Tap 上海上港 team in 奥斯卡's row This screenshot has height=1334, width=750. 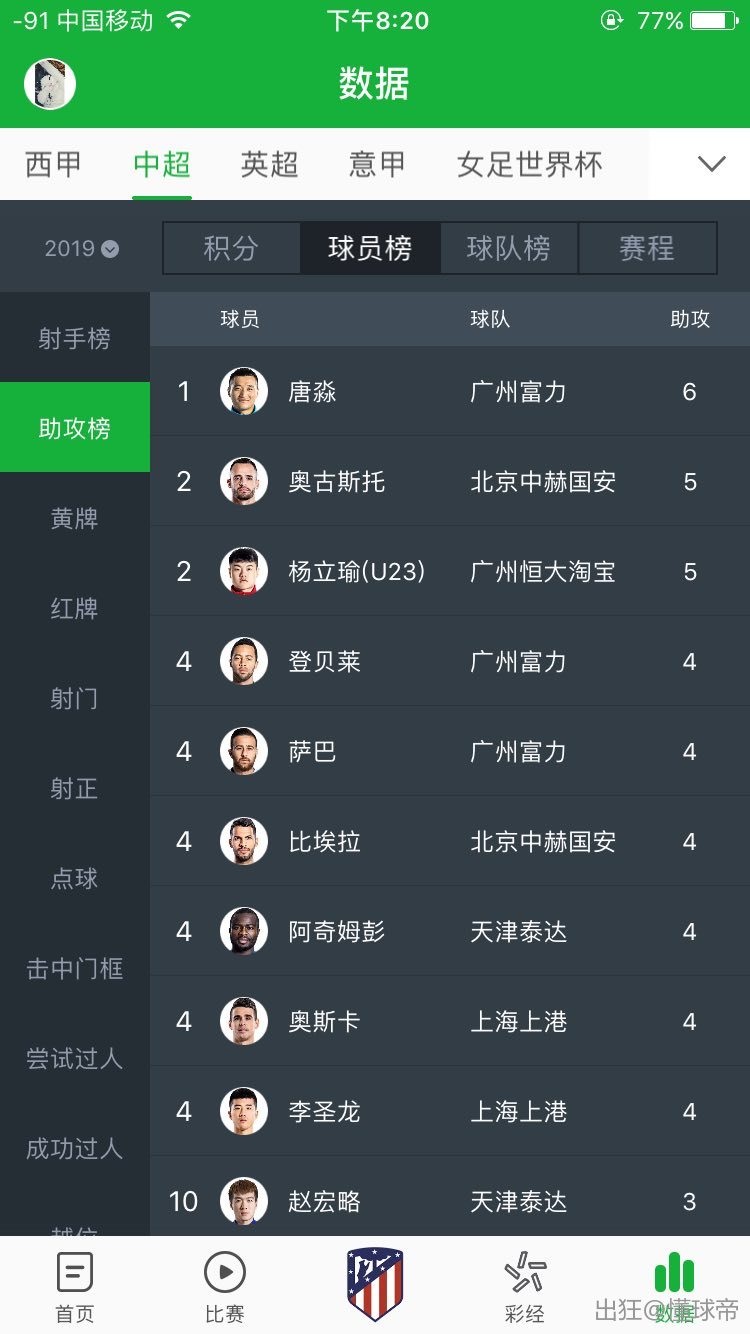click(x=519, y=1021)
